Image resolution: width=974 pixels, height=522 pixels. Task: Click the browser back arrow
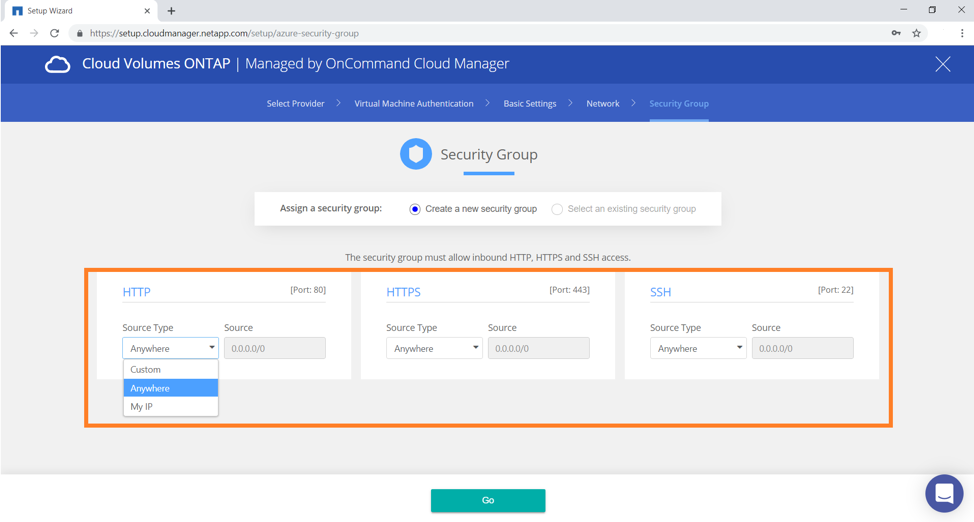pos(14,33)
